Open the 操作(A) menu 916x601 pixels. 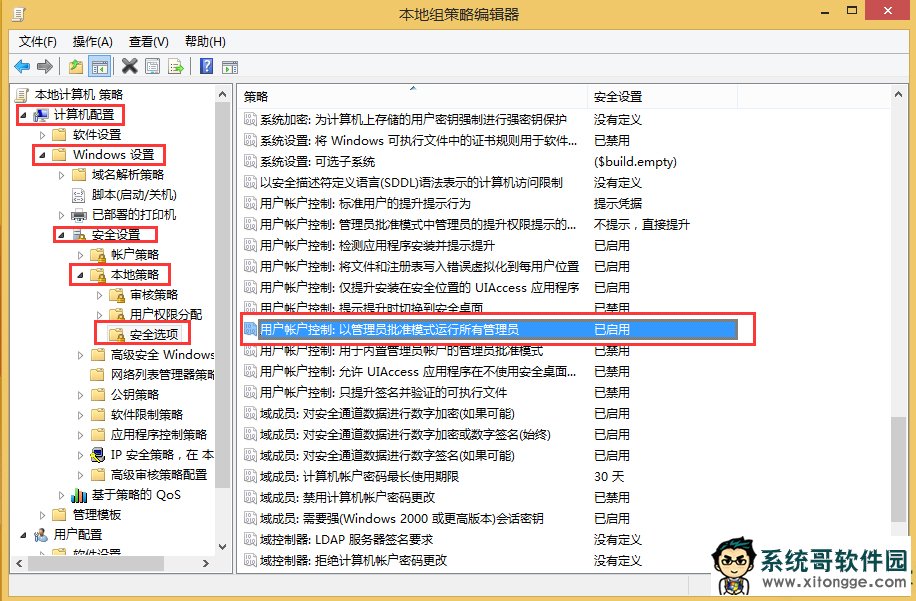tap(92, 41)
